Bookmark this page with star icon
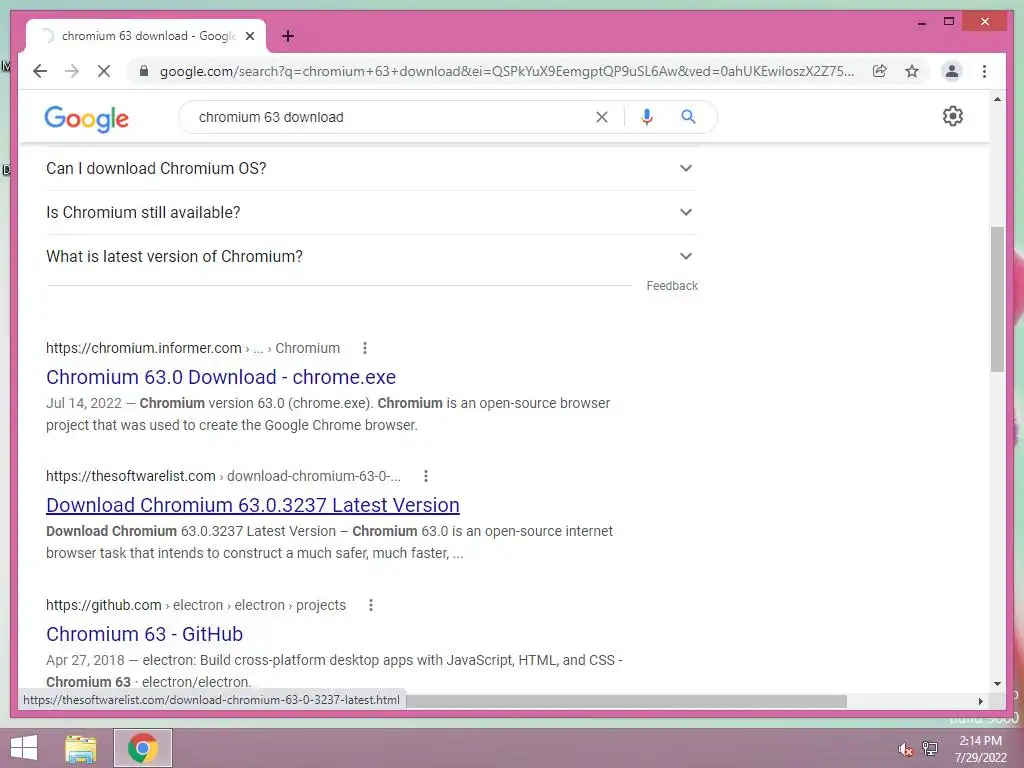 (912, 71)
